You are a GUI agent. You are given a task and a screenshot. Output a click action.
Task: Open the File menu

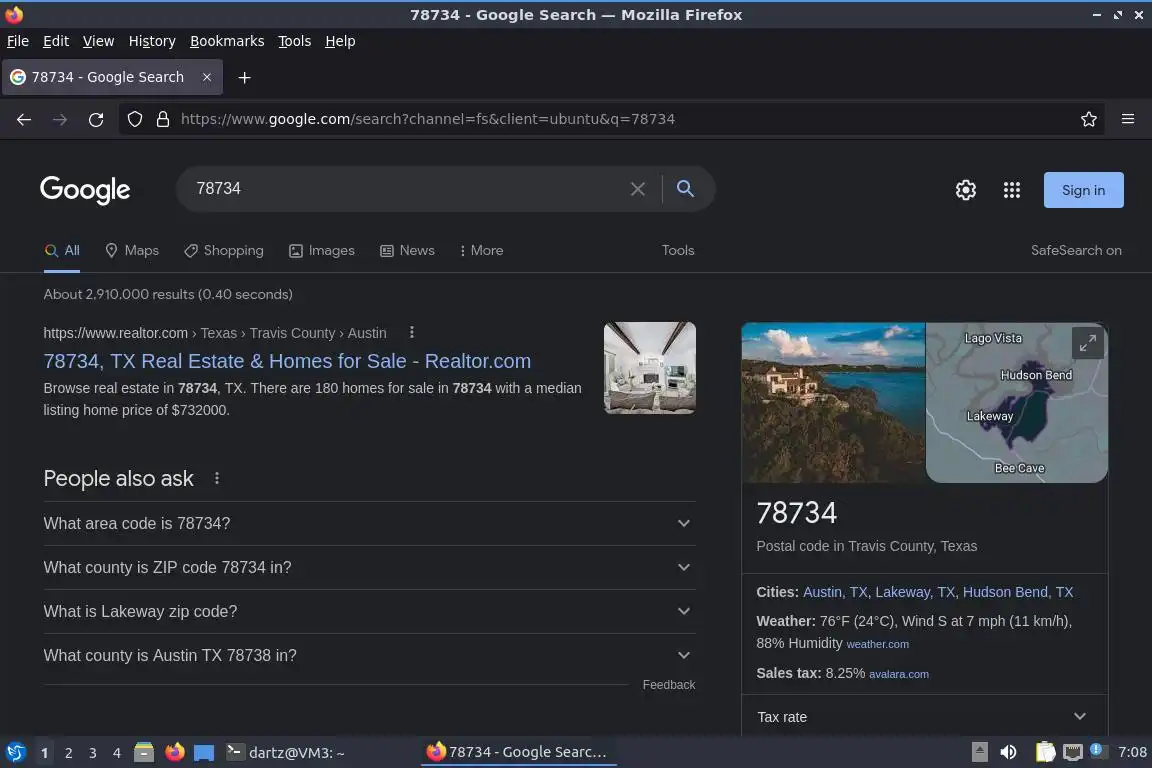(x=18, y=41)
